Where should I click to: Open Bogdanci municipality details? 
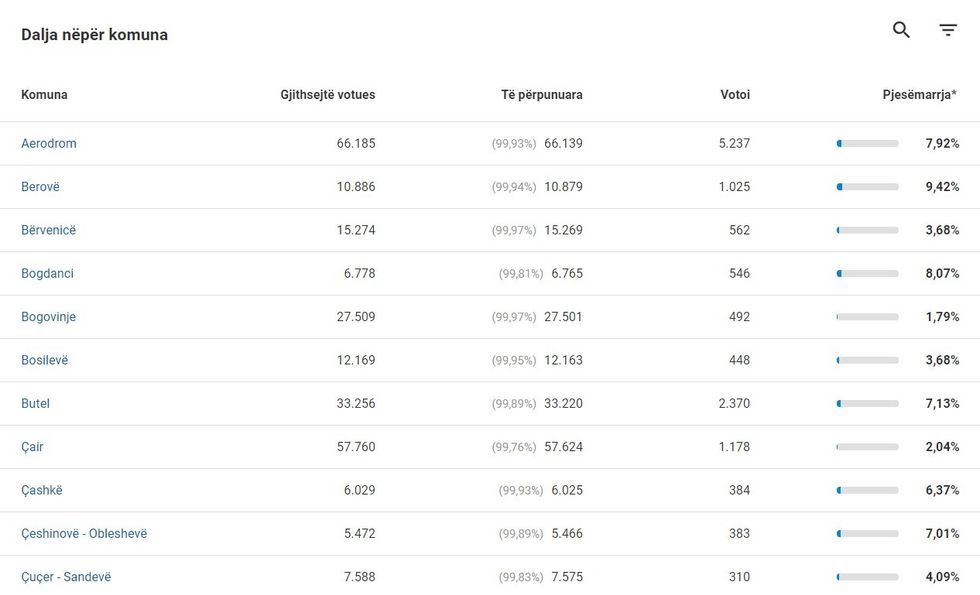point(47,274)
